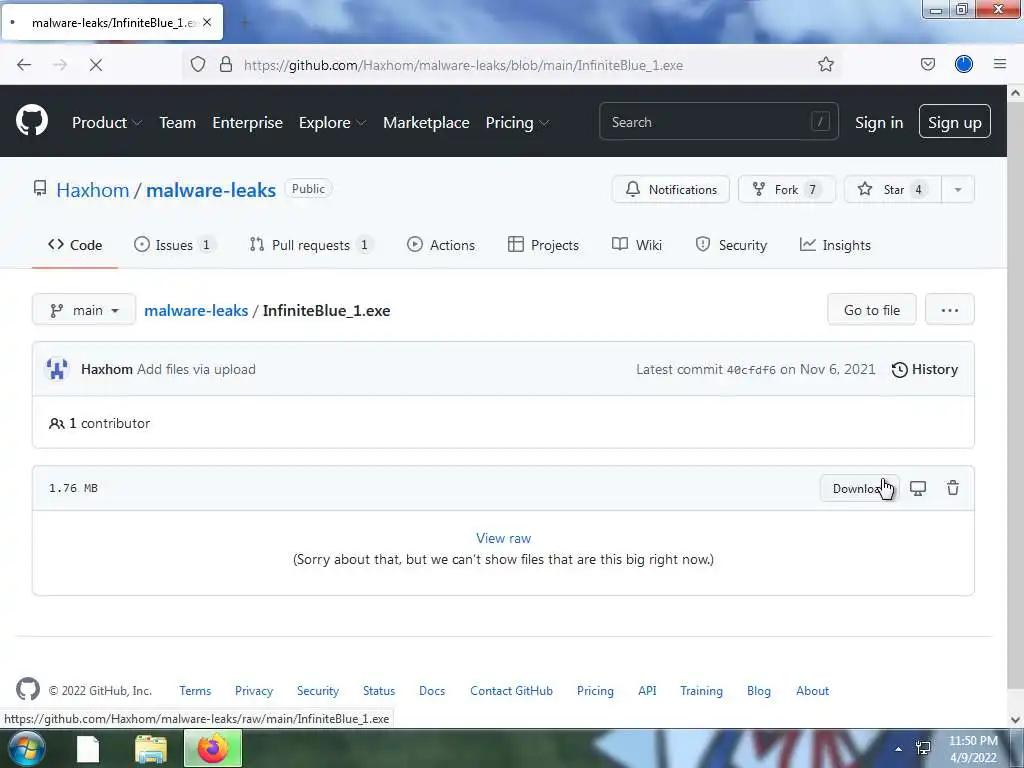Expand the Explore dropdown menu

(332, 123)
